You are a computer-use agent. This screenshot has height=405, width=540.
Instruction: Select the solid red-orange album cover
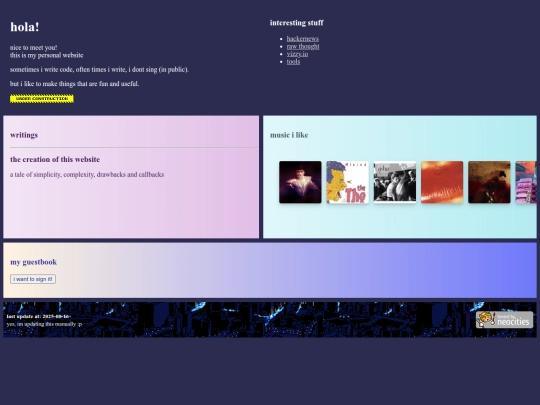[442, 182]
